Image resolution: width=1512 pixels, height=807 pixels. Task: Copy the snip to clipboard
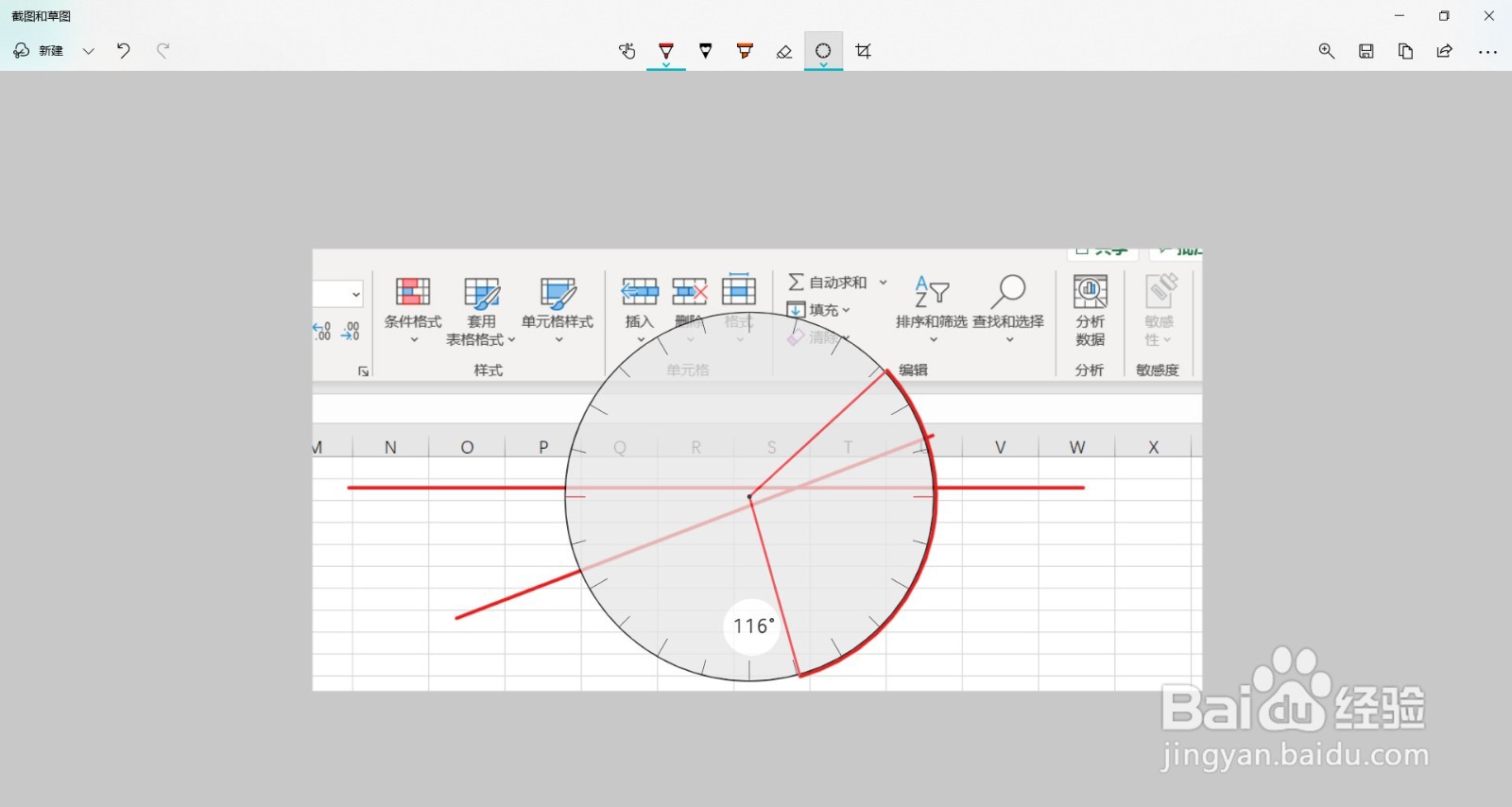click(1405, 51)
